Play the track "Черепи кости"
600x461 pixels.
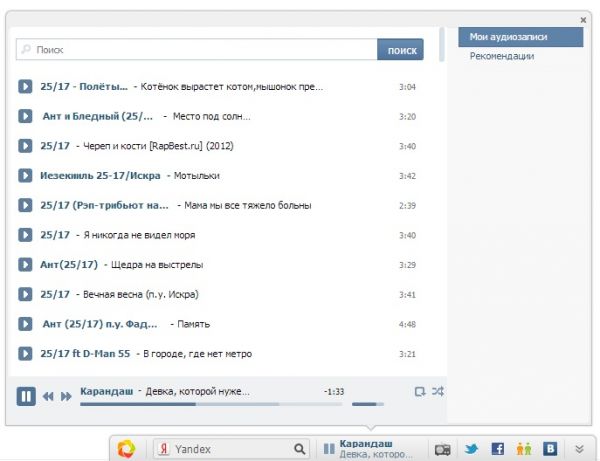pyautogui.click(x=26, y=146)
